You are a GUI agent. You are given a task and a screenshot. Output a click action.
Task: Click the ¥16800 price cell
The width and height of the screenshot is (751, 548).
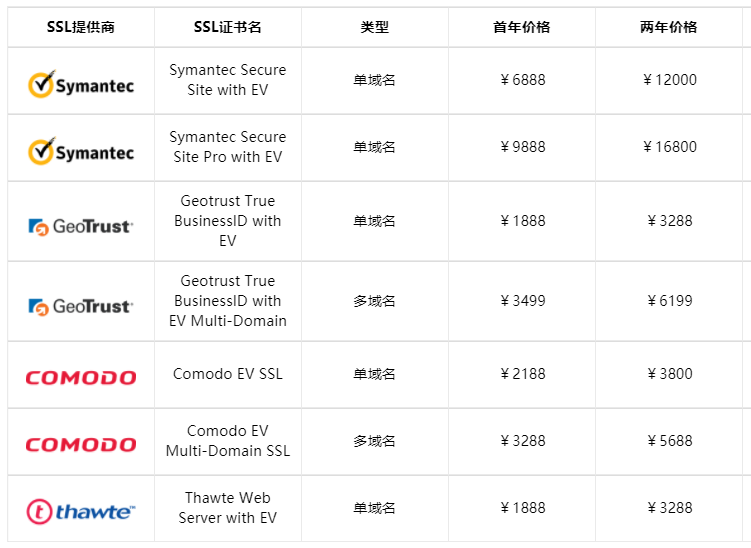[x=669, y=147]
